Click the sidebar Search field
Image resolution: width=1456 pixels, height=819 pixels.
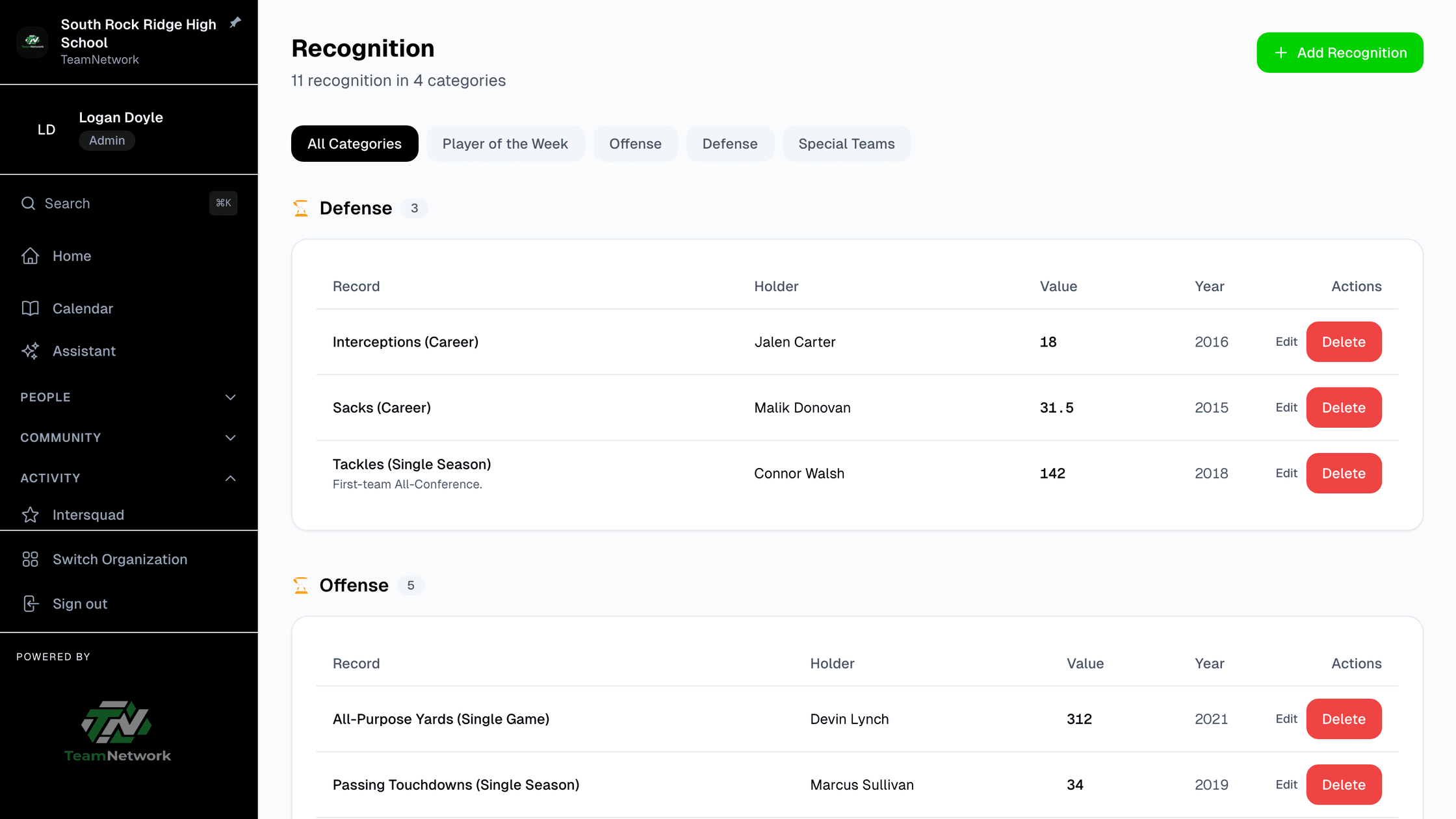129,203
